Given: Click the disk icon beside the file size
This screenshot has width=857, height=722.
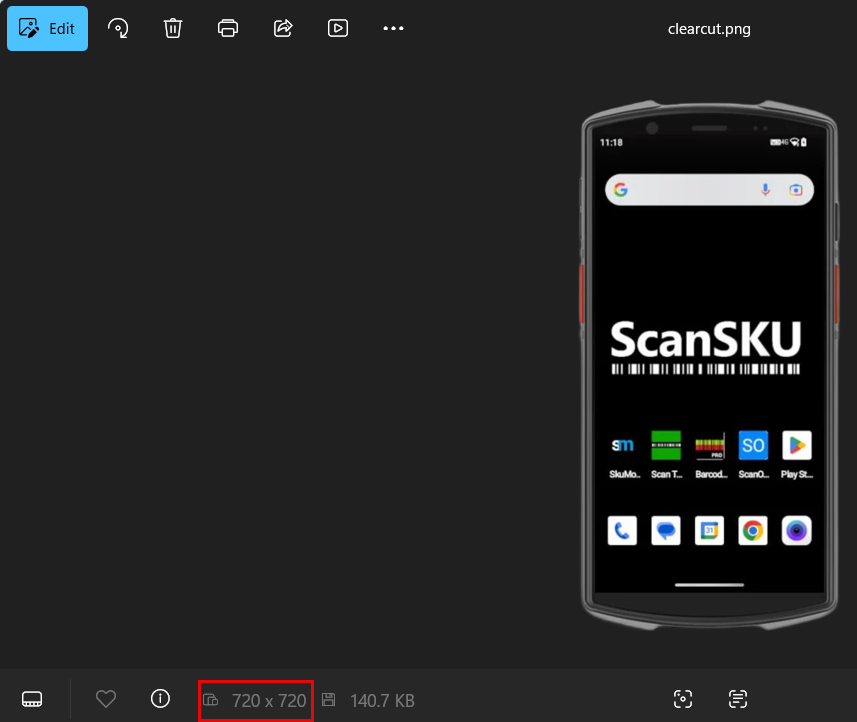Looking at the screenshot, I should tap(328, 700).
